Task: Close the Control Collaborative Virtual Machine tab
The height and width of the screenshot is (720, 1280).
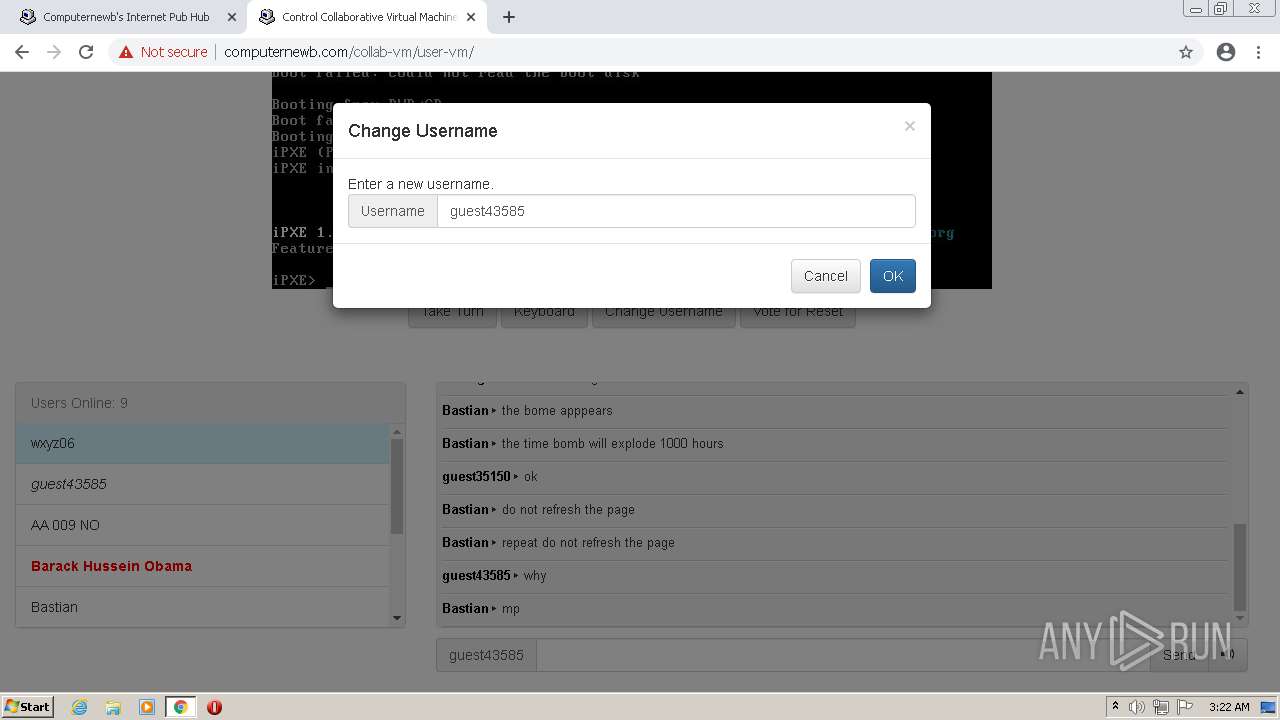Action: [x=471, y=17]
